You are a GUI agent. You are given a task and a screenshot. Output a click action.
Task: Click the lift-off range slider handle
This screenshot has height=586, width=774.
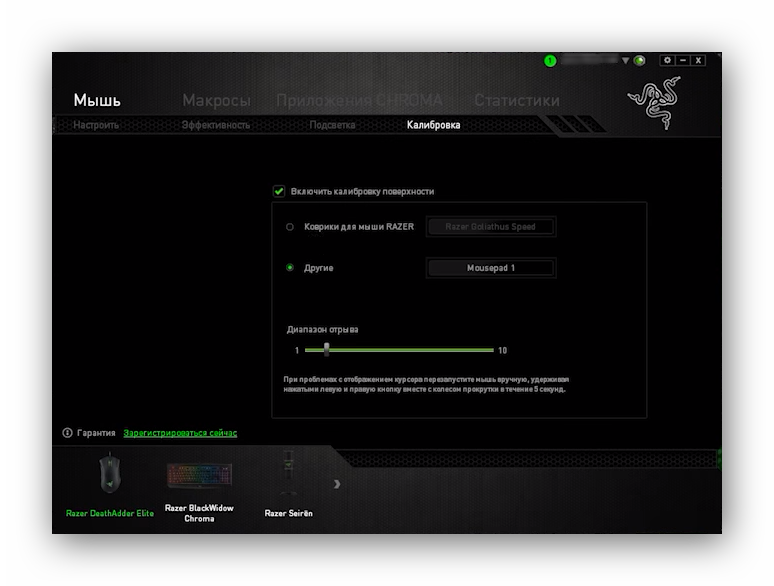pos(327,350)
